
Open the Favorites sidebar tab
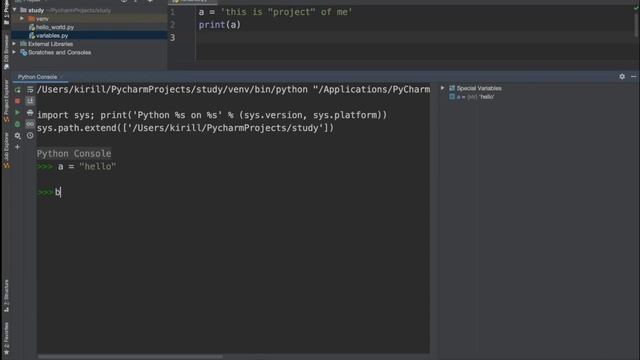coord(6,338)
